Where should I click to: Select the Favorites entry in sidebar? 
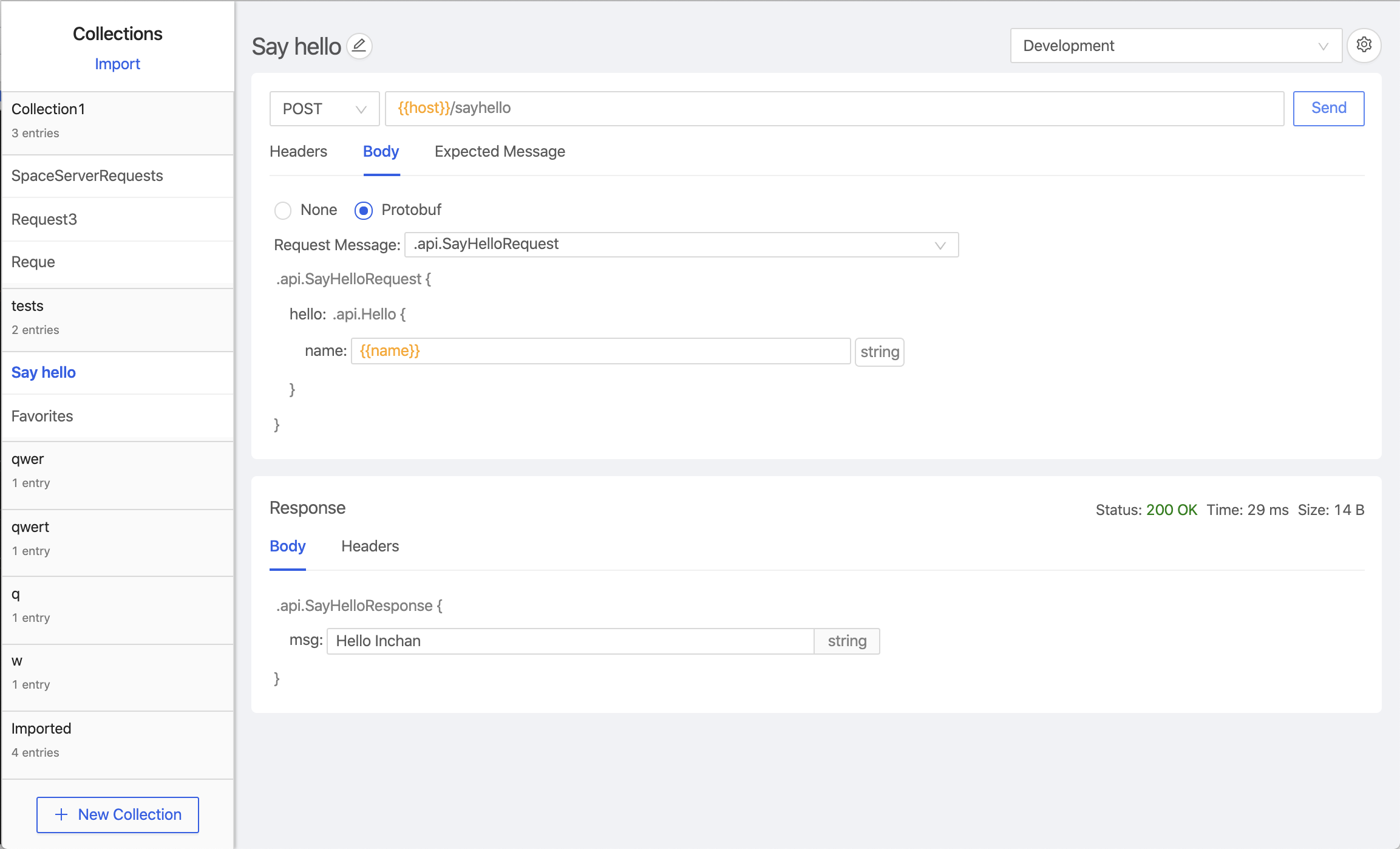click(x=42, y=416)
